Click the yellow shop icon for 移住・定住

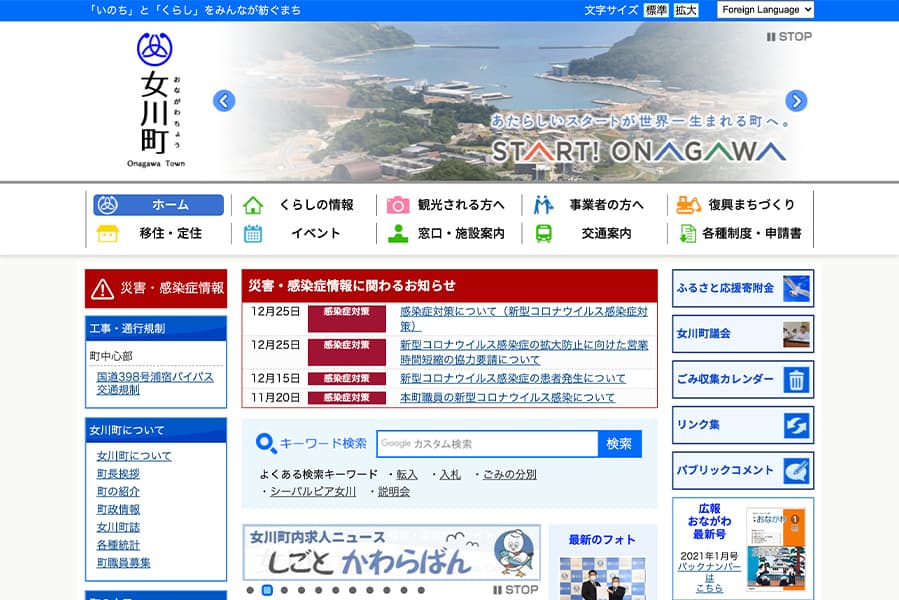(108, 233)
